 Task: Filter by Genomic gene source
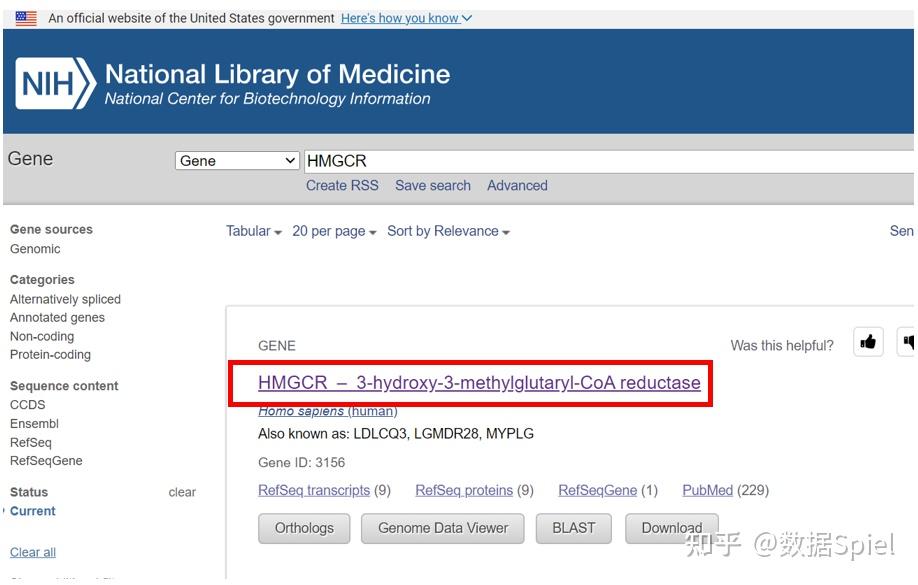[35, 249]
